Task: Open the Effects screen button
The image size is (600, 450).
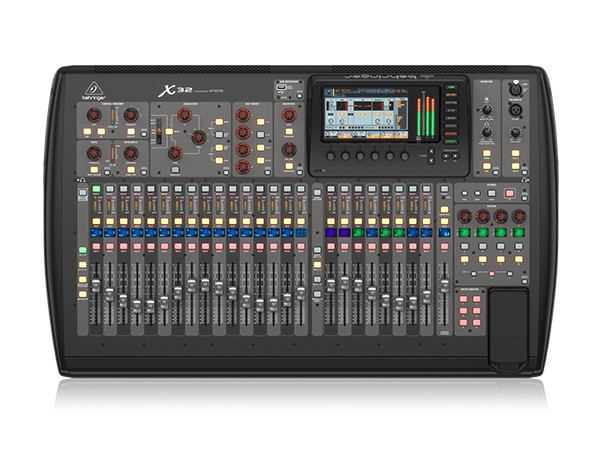Action: click(451, 126)
